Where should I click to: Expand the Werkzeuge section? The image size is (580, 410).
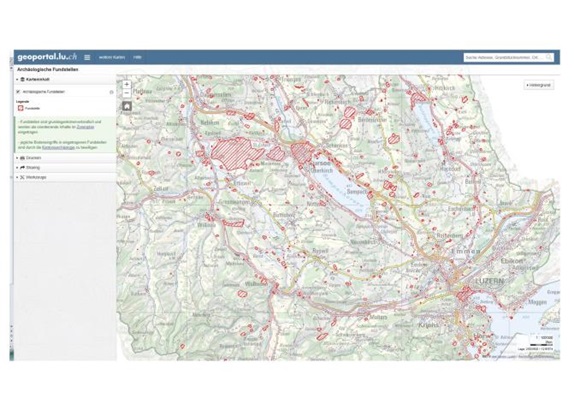[x=65, y=178]
